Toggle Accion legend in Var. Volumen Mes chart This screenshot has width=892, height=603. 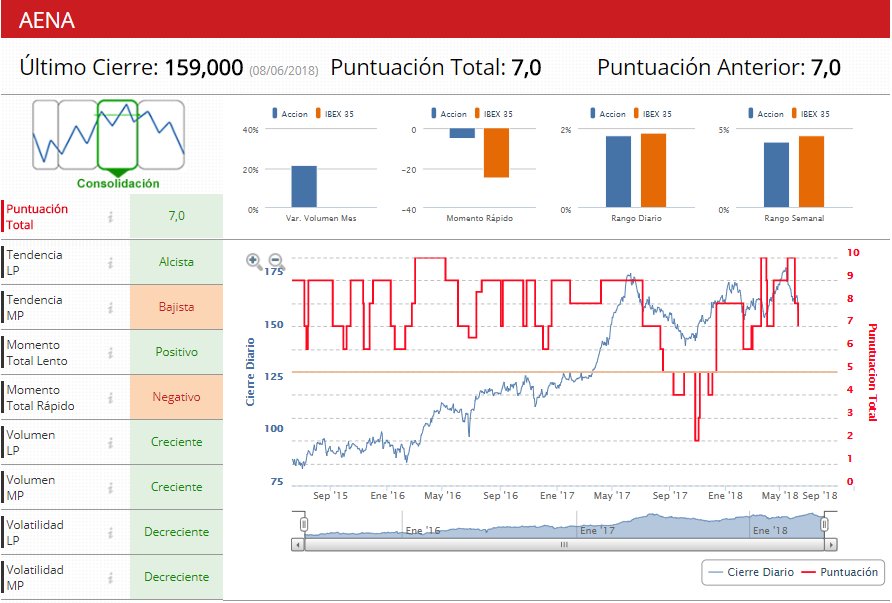click(x=290, y=114)
